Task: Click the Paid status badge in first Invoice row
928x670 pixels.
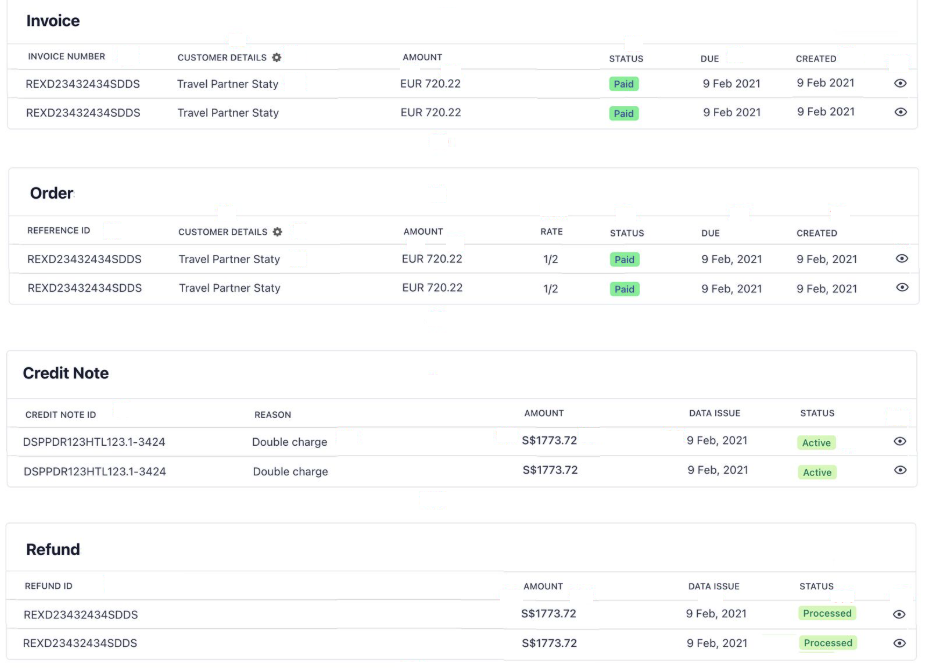Action: [x=624, y=85]
